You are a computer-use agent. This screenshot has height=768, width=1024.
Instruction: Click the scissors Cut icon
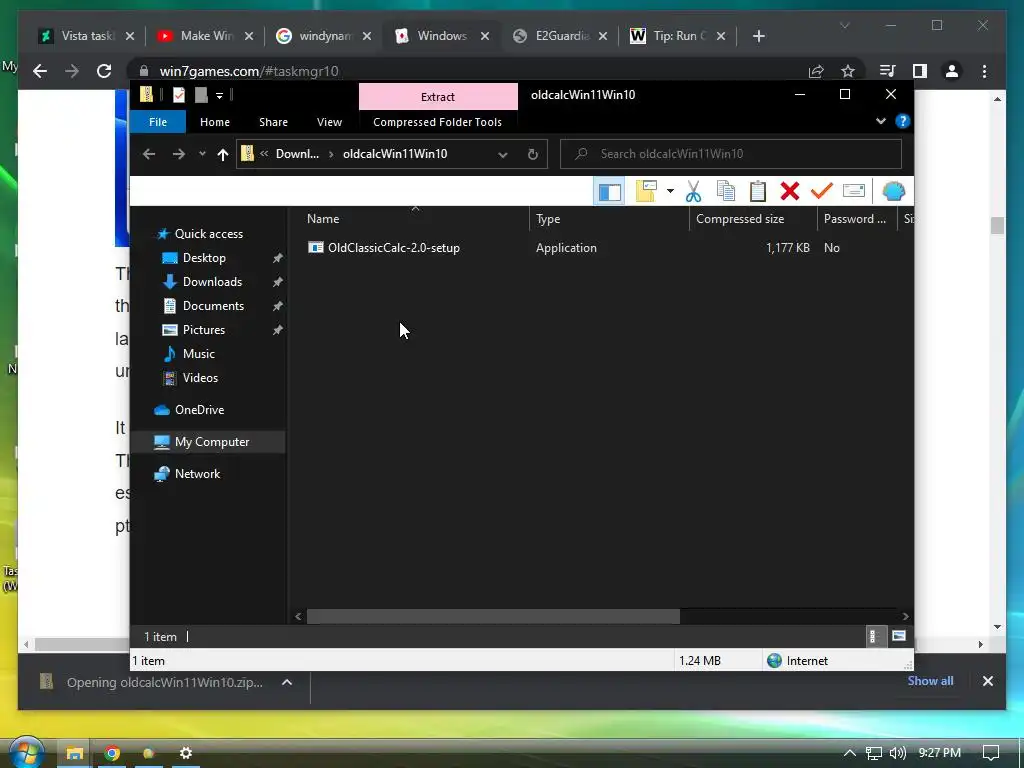tap(694, 191)
